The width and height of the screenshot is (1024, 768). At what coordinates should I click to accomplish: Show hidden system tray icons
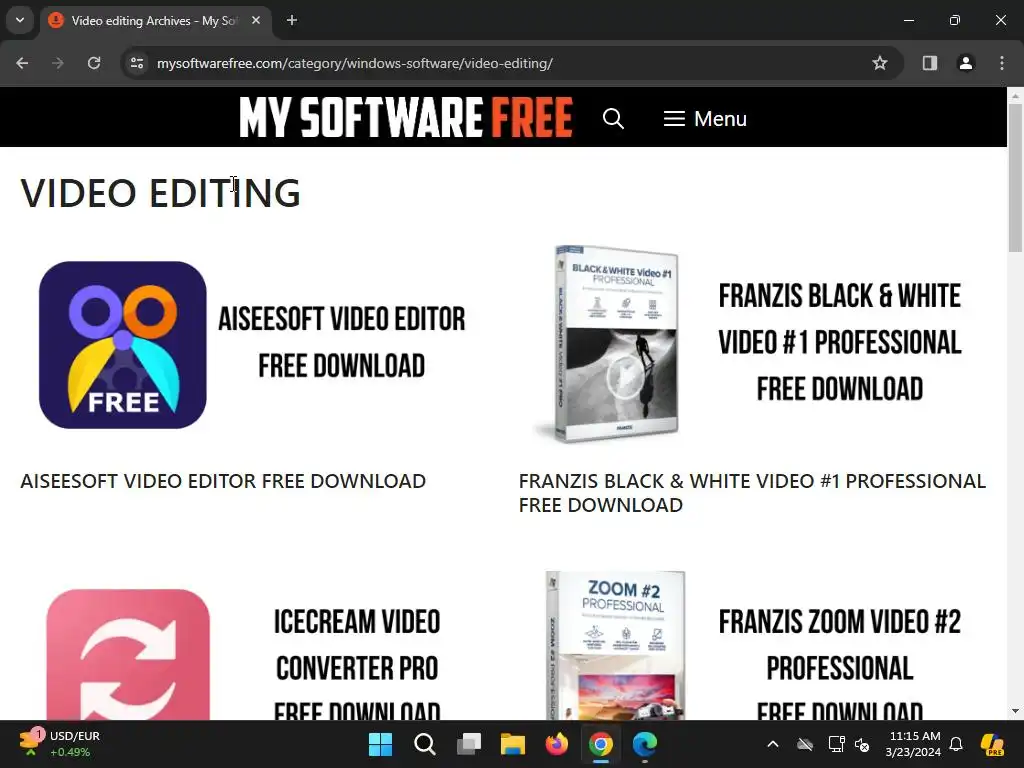[x=773, y=744]
